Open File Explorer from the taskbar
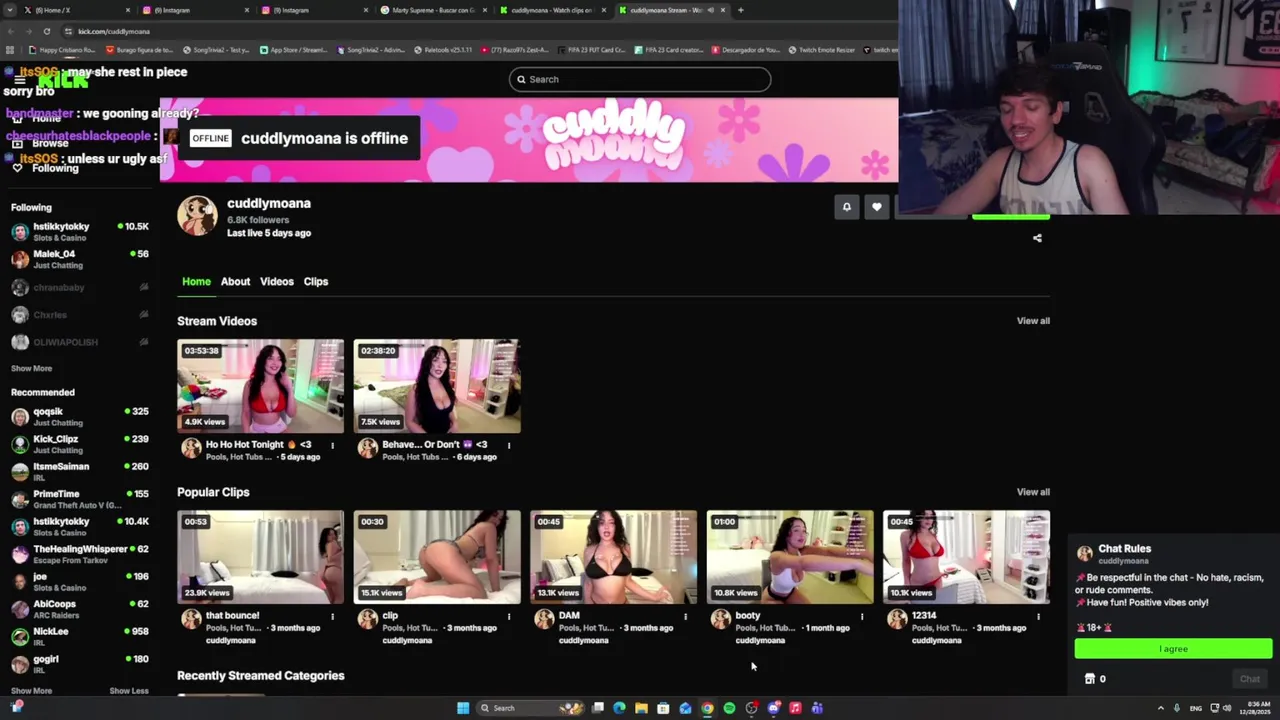The image size is (1280, 720). (x=641, y=708)
